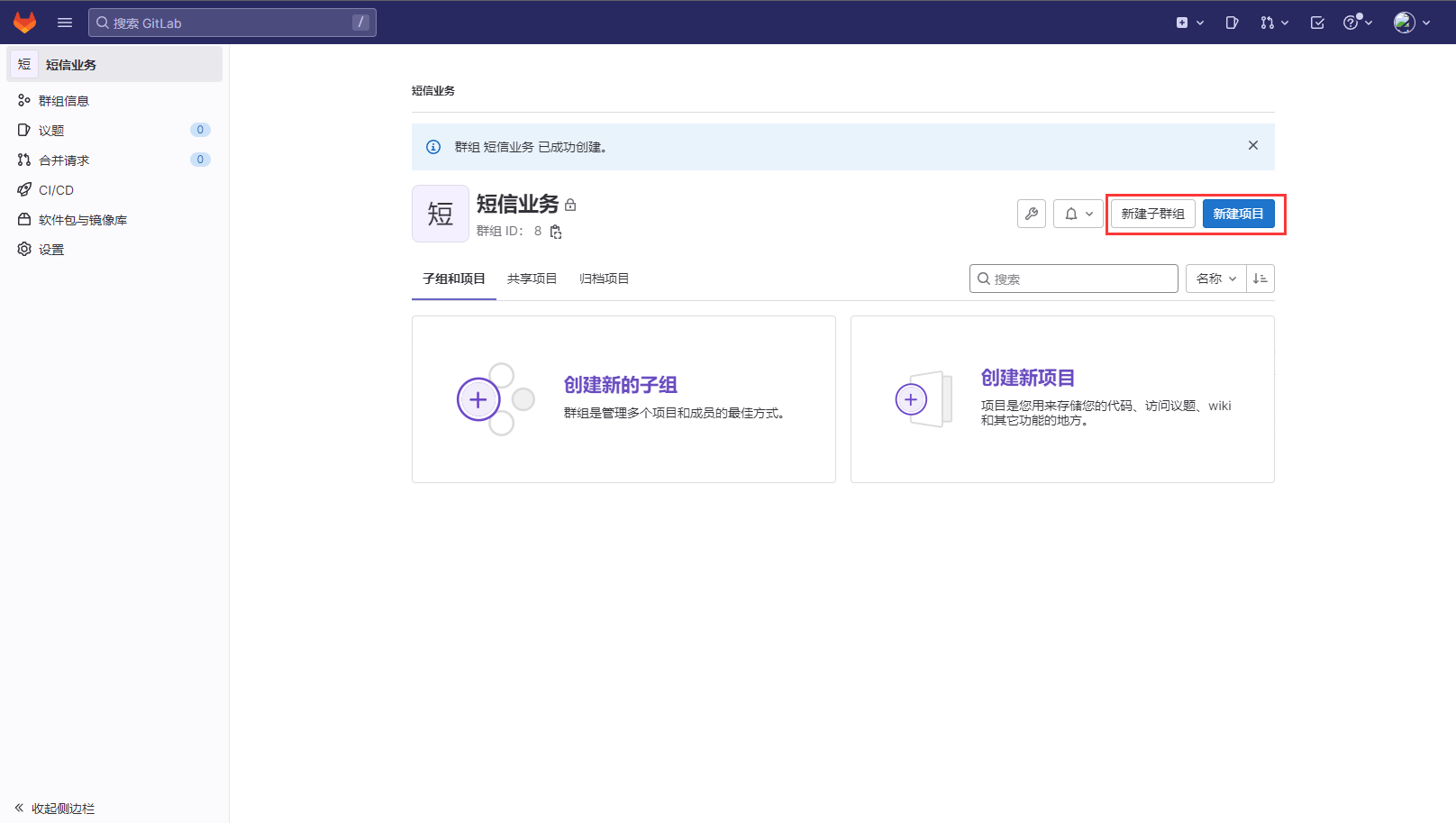Image resolution: width=1456 pixels, height=823 pixels.
Task: Switch to the 归档项目 tab
Action: pos(604,279)
